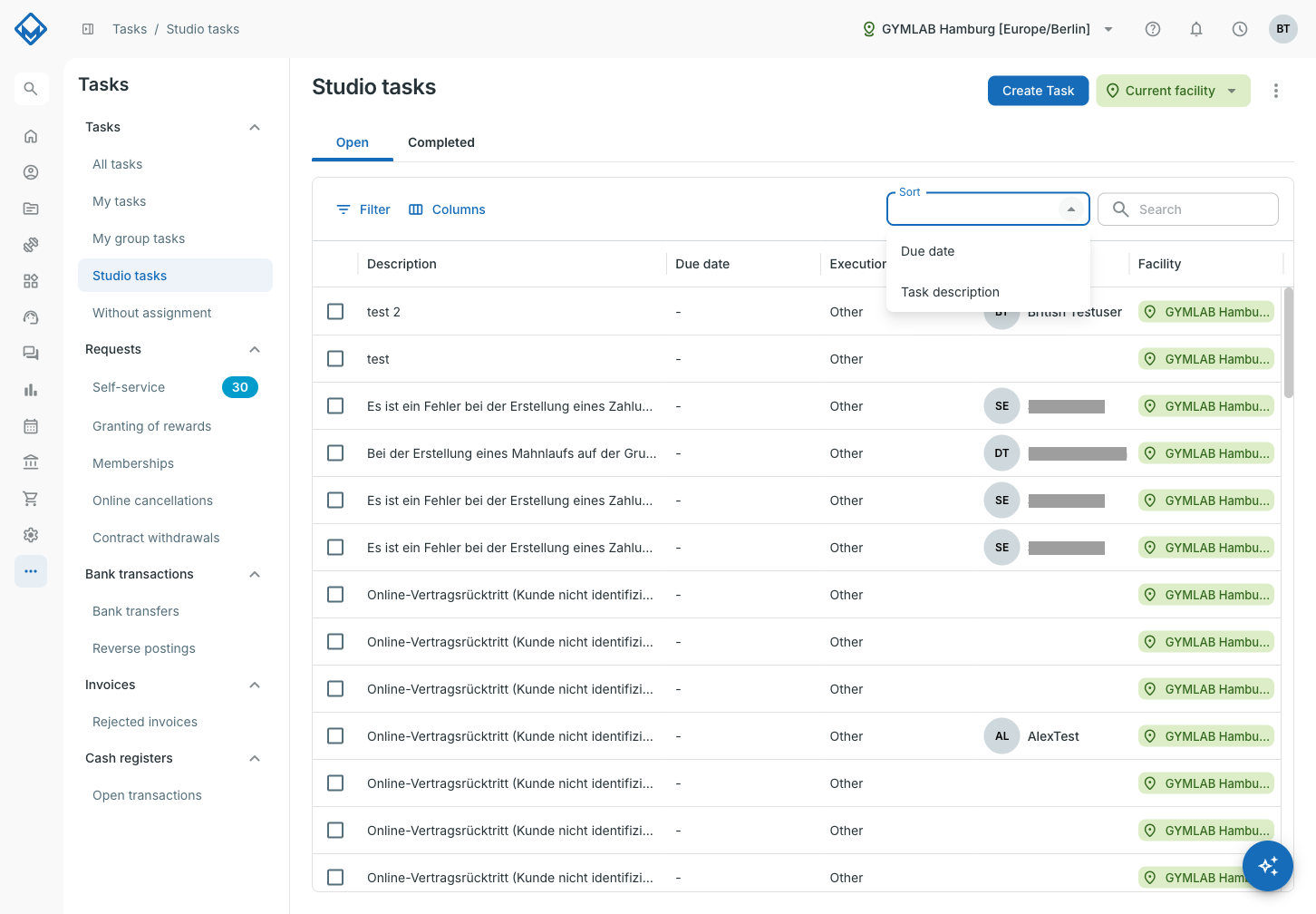This screenshot has height=914, width=1316.
Task: Open the notifications bell icon
Action: point(1196,29)
